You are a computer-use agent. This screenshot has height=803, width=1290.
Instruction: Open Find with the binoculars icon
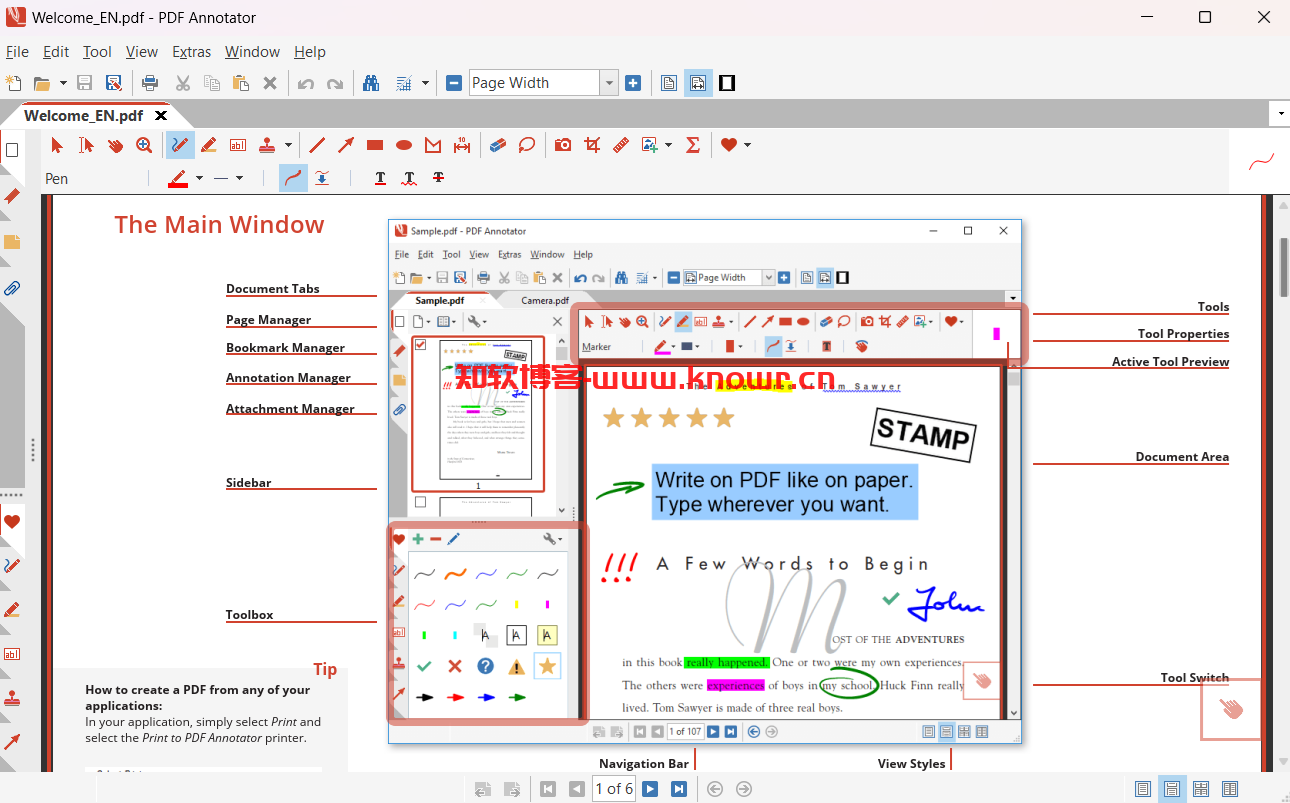click(371, 83)
